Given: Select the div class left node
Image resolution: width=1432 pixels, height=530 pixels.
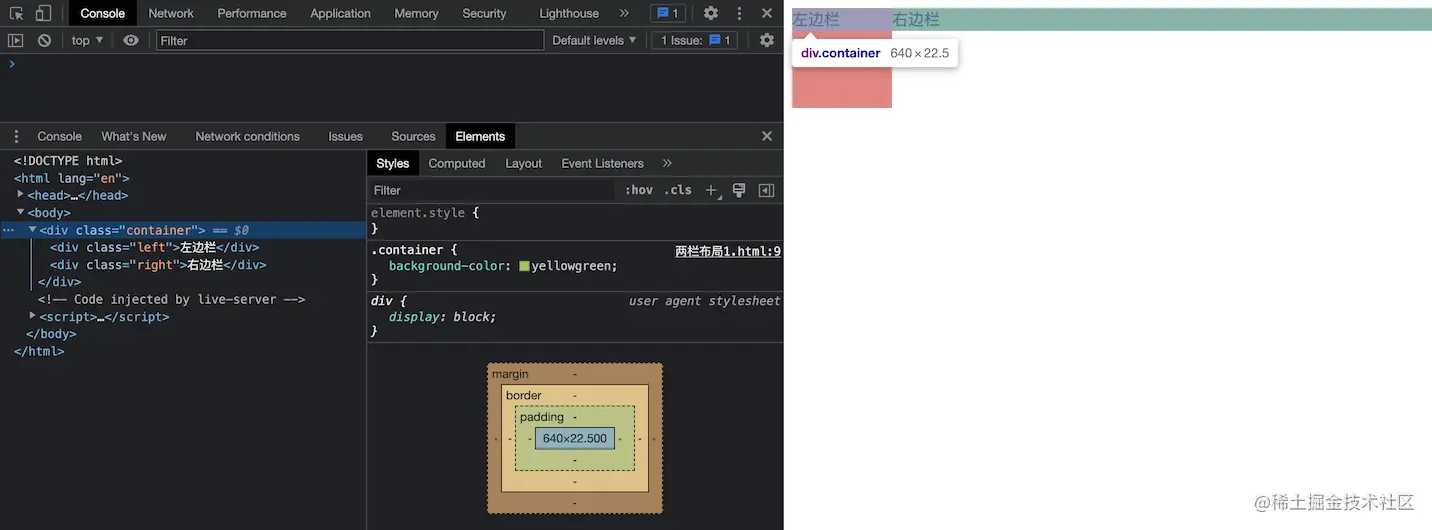Looking at the screenshot, I should [x=155, y=247].
